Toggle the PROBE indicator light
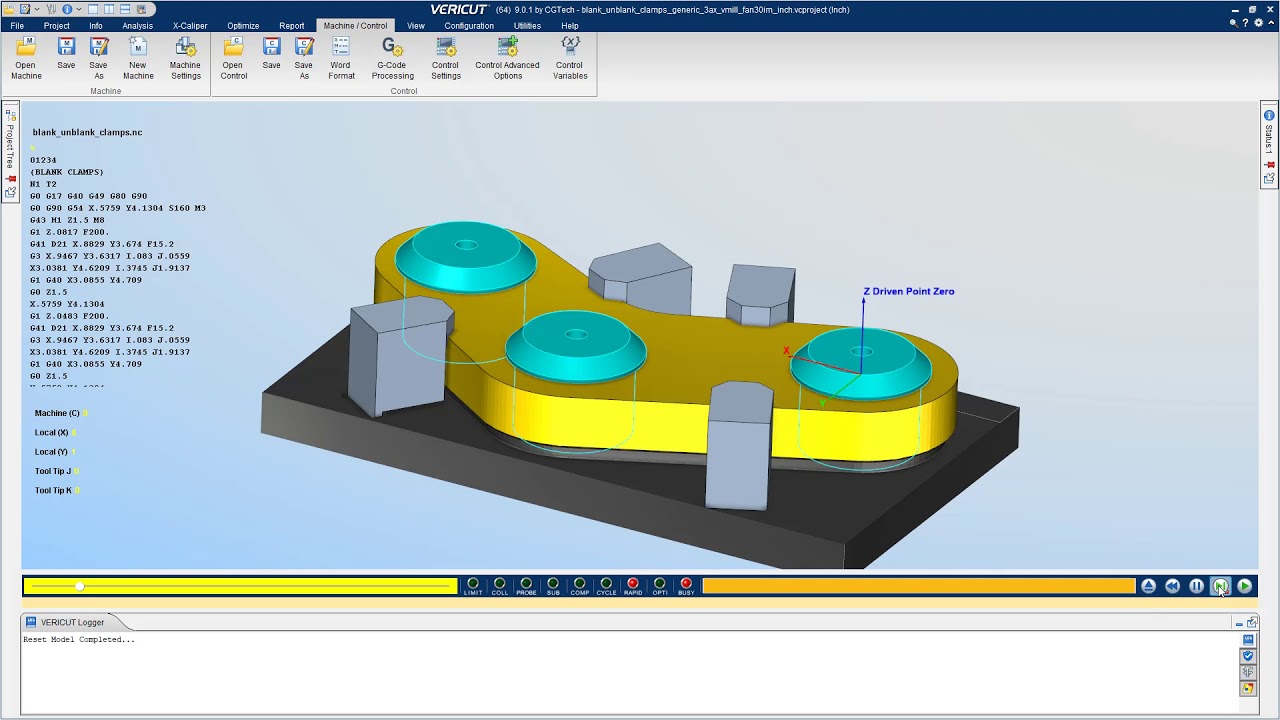This screenshot has height=720, width=1280. coord(526,584)
